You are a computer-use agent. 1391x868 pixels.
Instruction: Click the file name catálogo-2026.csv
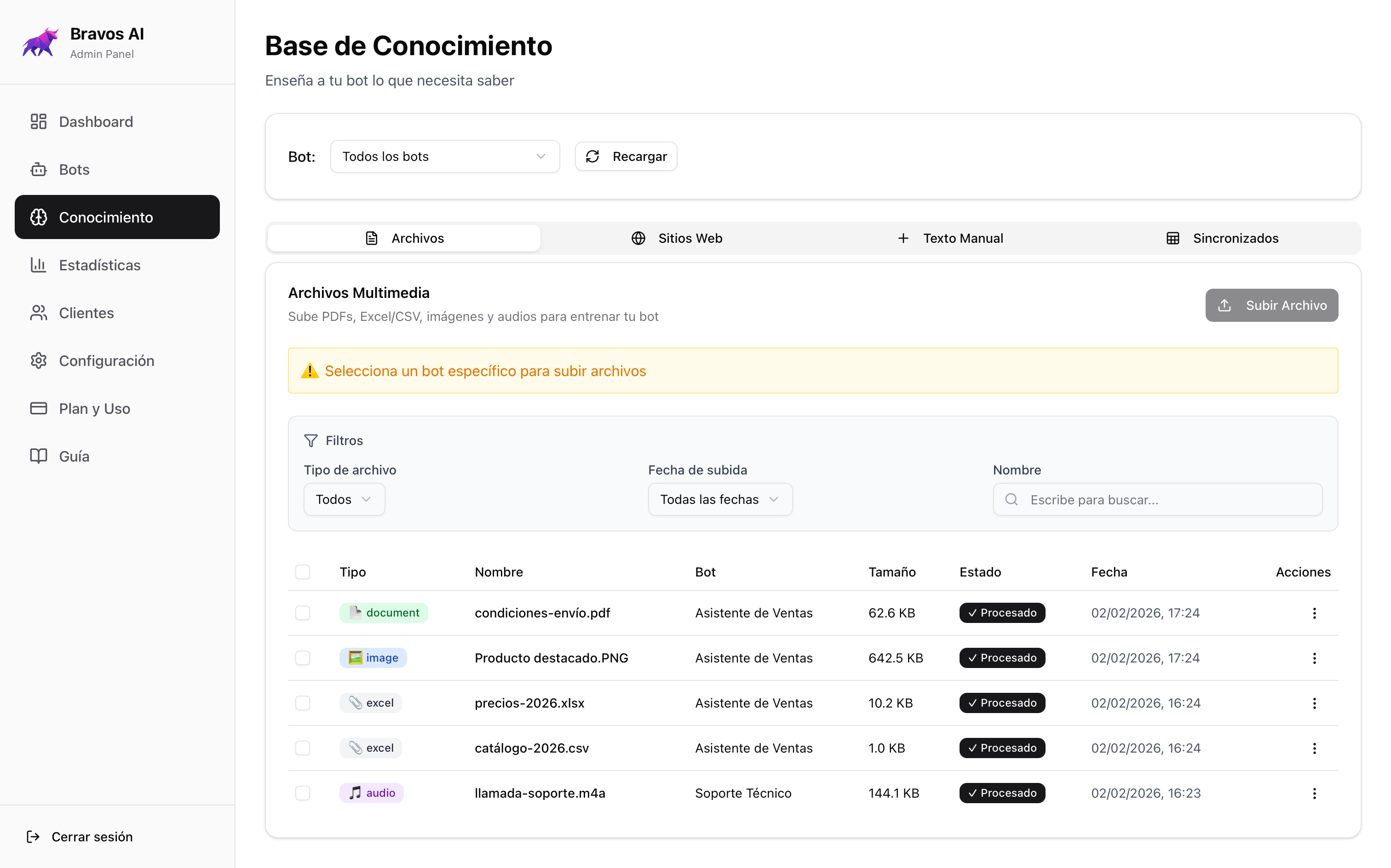[531, 748]
